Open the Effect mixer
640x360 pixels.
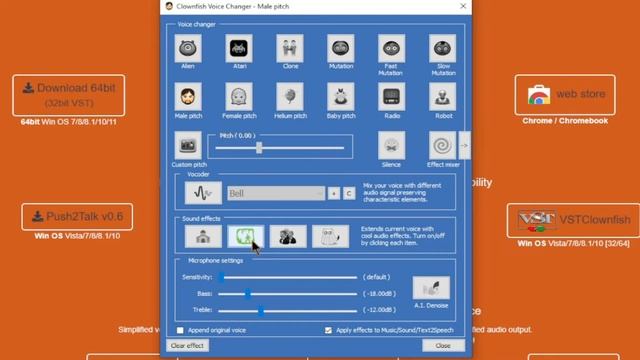(442, 145)
